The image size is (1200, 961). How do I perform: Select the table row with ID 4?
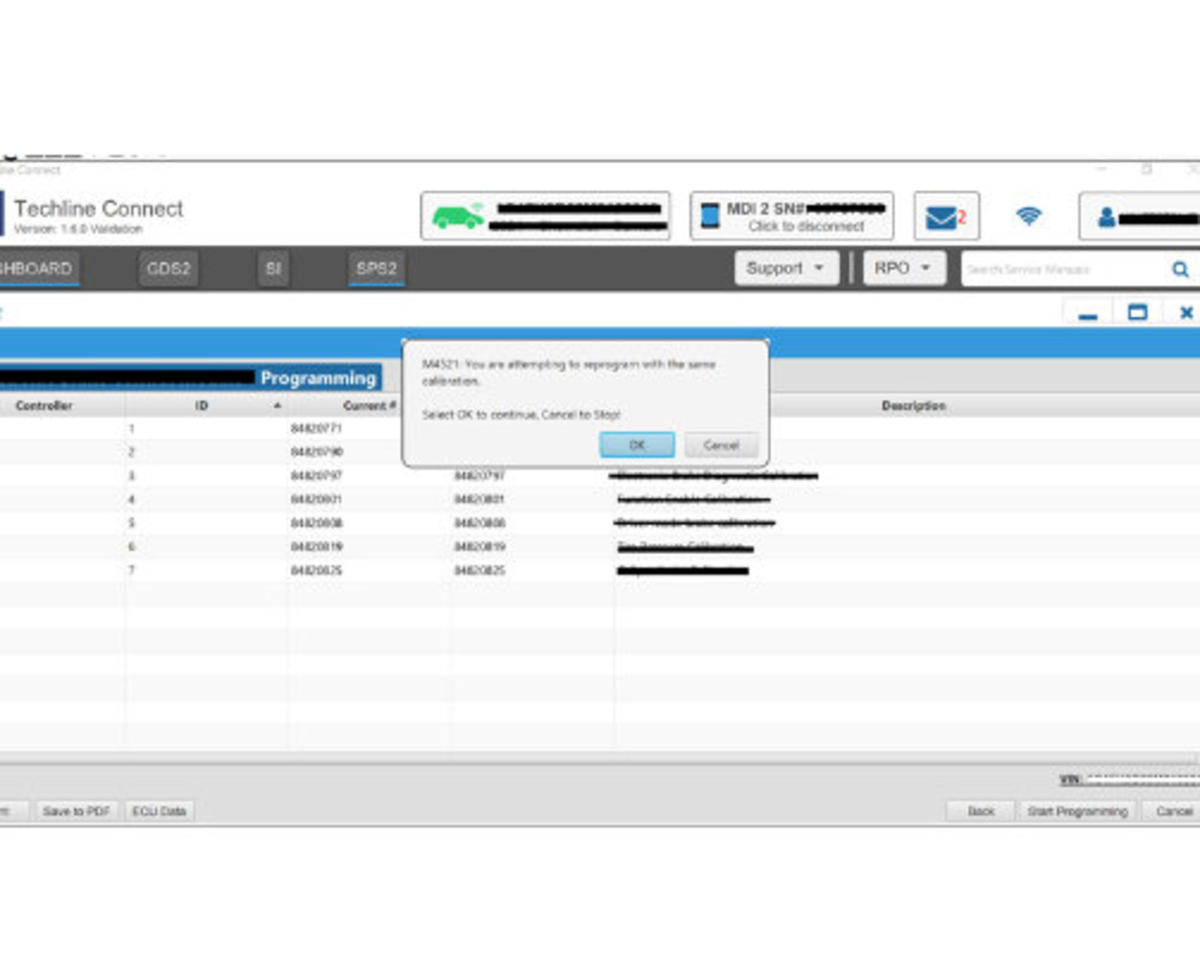point(600,499)
